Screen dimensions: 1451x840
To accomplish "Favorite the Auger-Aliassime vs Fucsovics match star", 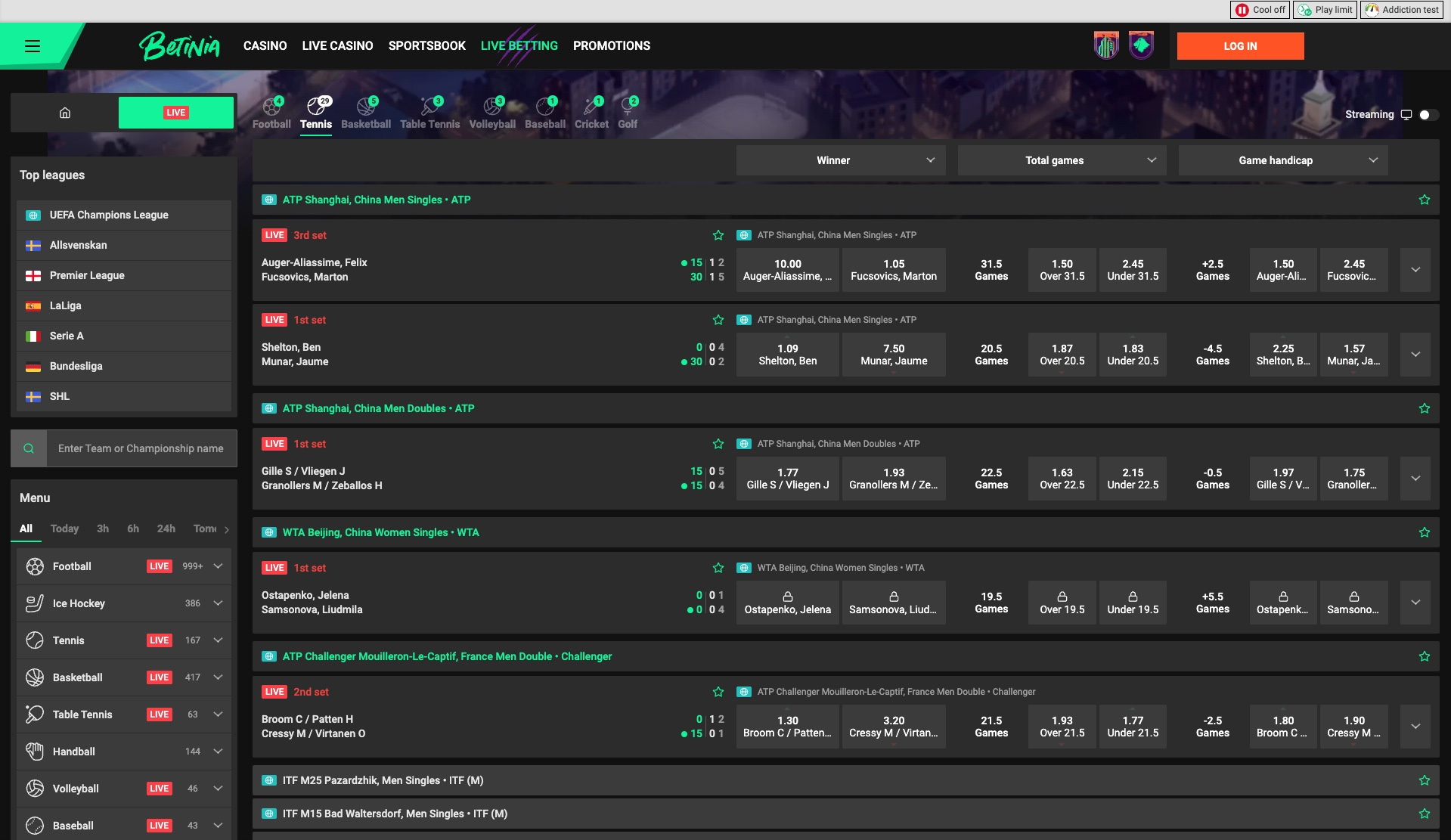I will point(718,234).
